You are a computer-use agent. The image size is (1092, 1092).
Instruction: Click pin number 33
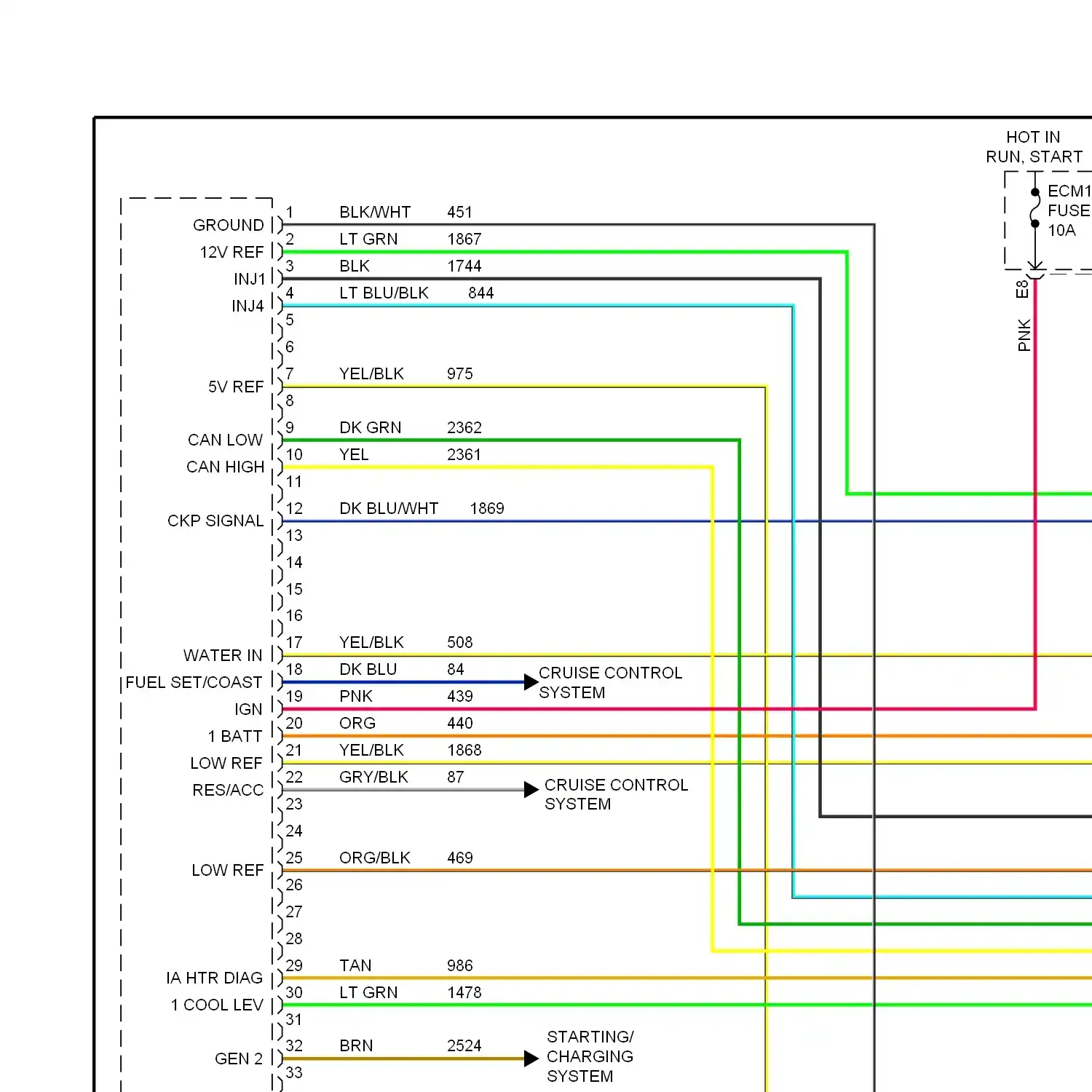pyautogui.click(x=294, y=1073)
